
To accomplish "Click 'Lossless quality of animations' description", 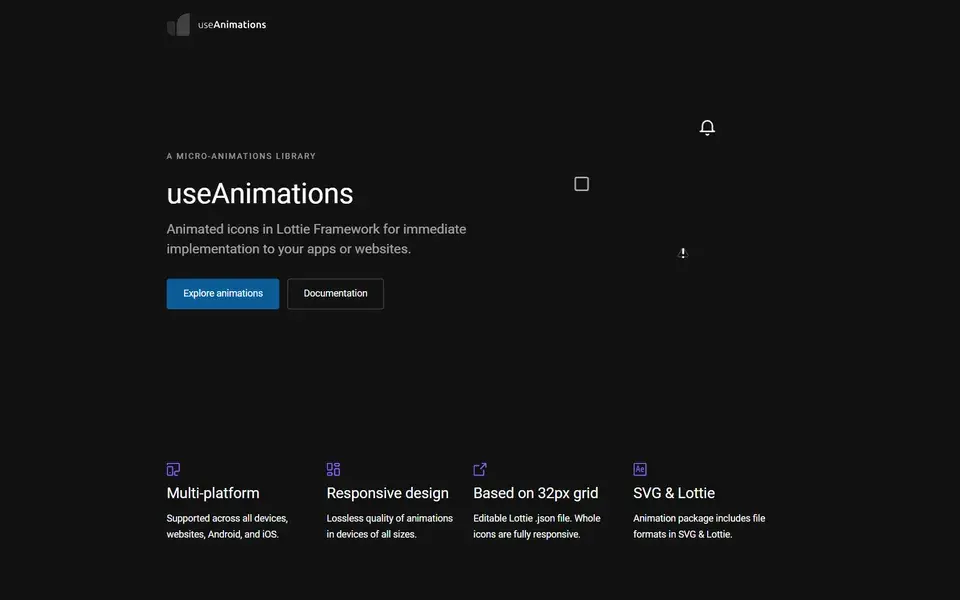I will pyautogui.click(x=389, y=526).
